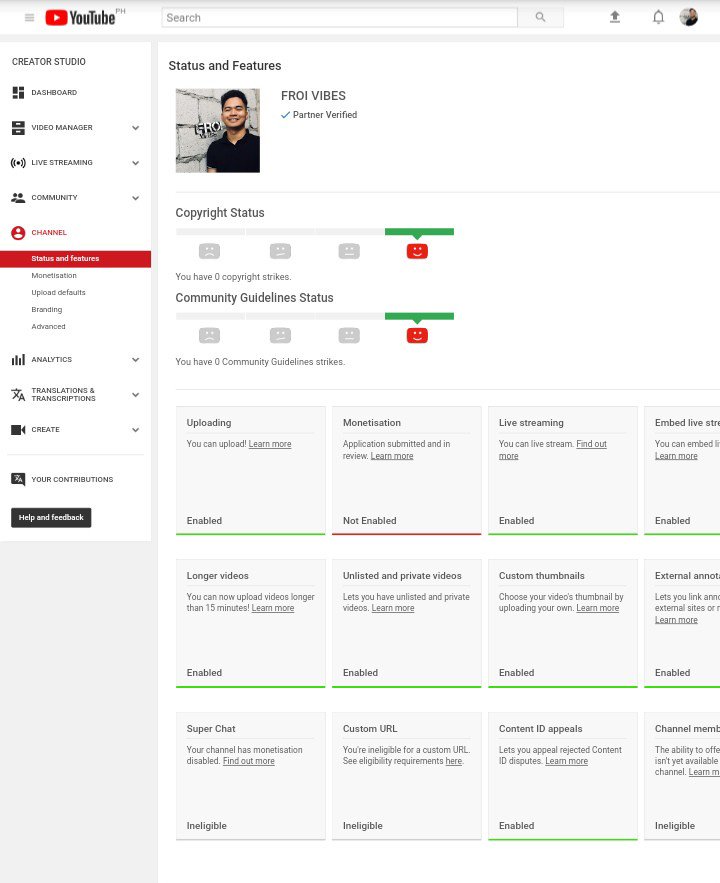Screen dimensions: 720x883
Task: Open the Monetisation submenu item
Action: [54, 275]
